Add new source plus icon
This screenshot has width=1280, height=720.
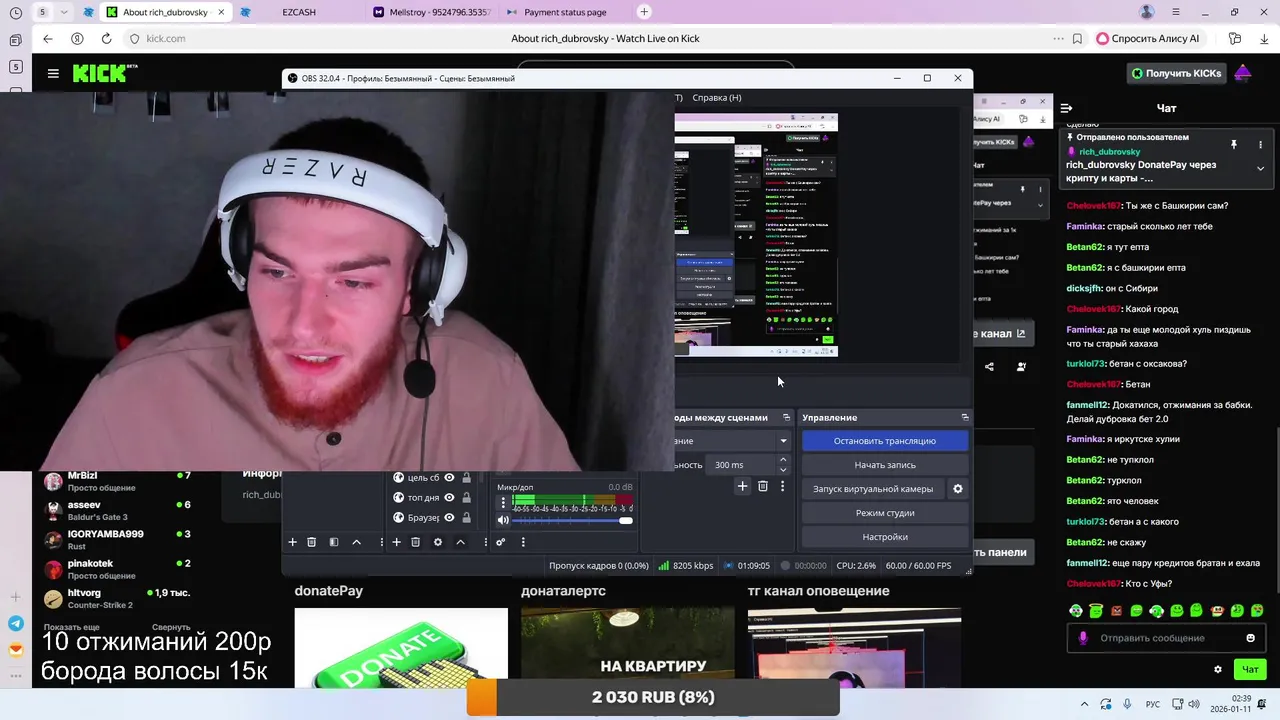[x=396, y=542]
